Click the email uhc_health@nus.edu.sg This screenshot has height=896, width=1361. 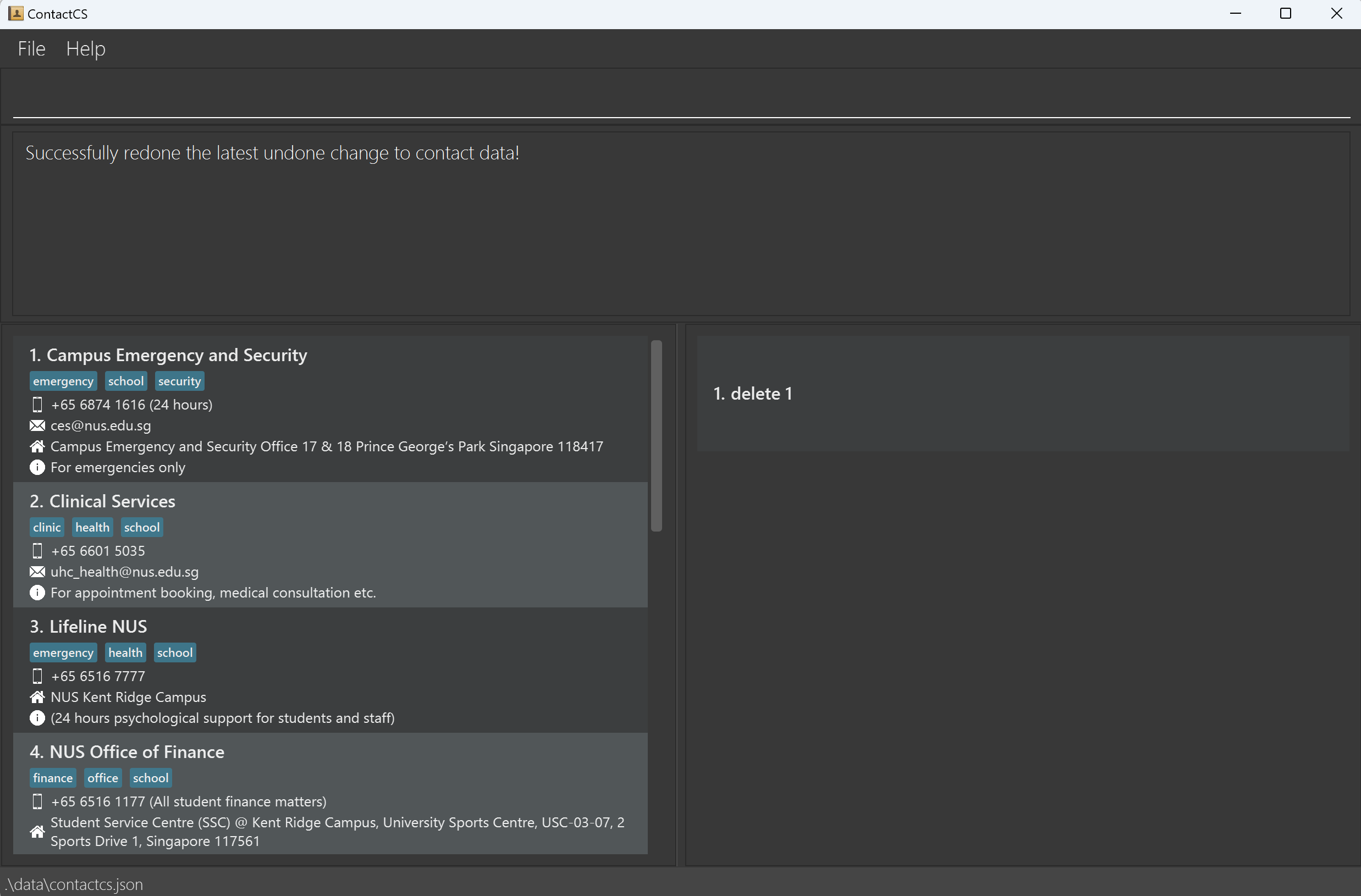[x=125, y=572]
